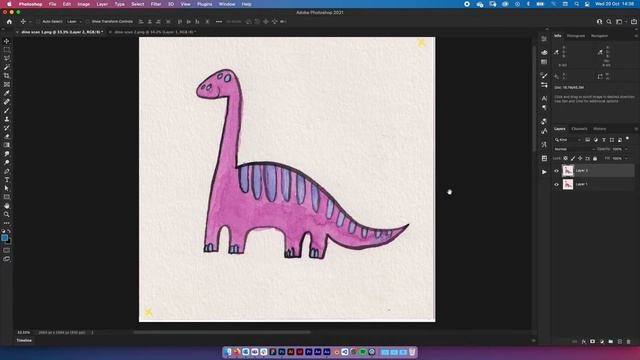Change screen mode icon at toolbar bottom
The width and height of the screenshot is (640, 360).
(x=7, y=259)
